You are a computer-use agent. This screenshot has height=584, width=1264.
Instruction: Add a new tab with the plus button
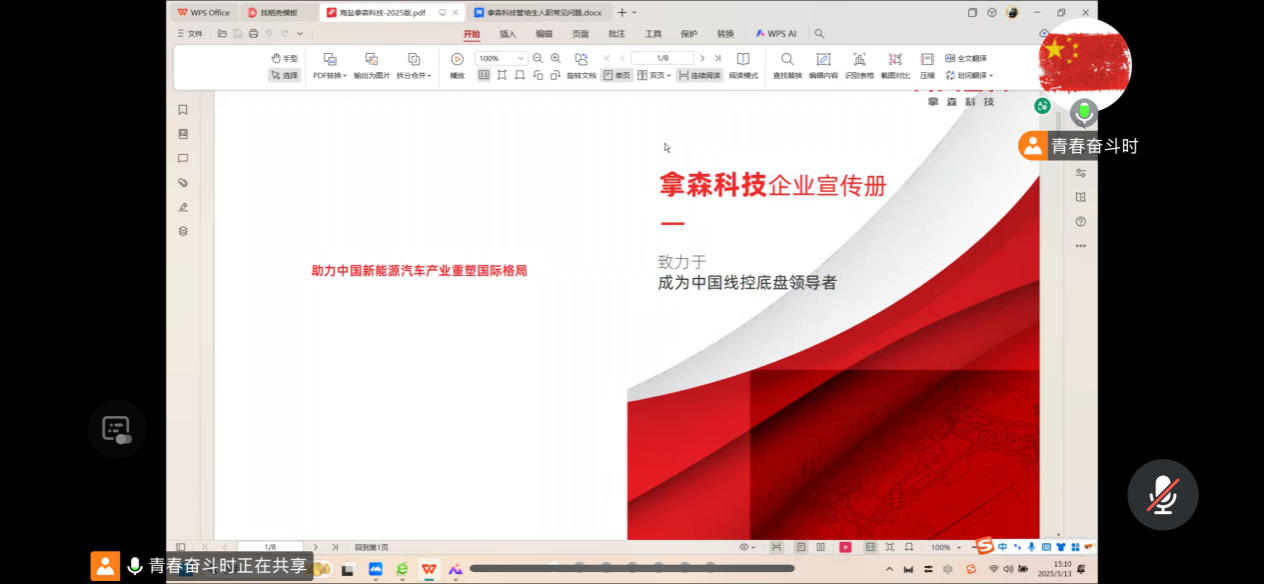(622, 12)
